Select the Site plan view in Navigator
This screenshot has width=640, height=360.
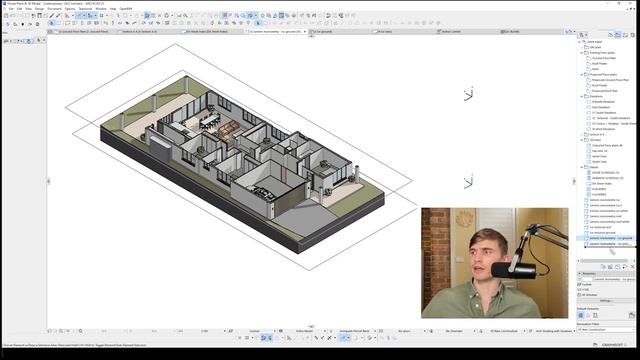[x=595, y=47]
